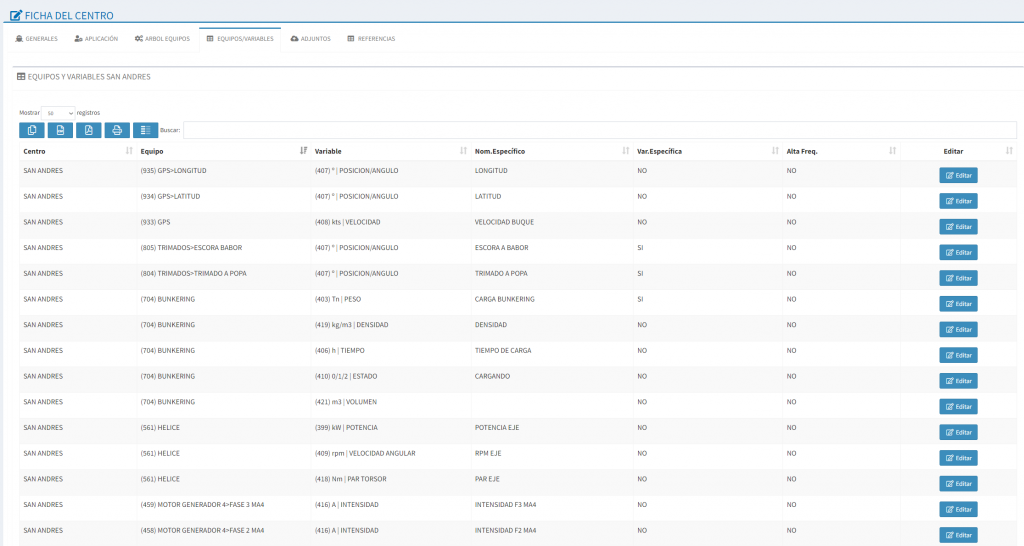This screenshot has width=1024, height=546.
Task: Sort table by Centro column arrows
Action: (x=129, y=151)
